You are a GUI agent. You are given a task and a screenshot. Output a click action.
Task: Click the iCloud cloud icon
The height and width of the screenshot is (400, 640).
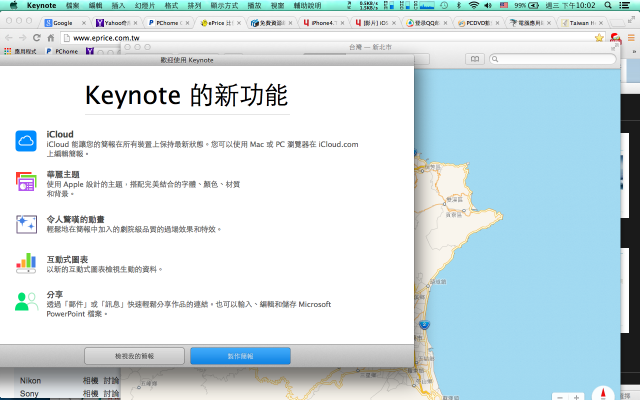pos(26,141)
